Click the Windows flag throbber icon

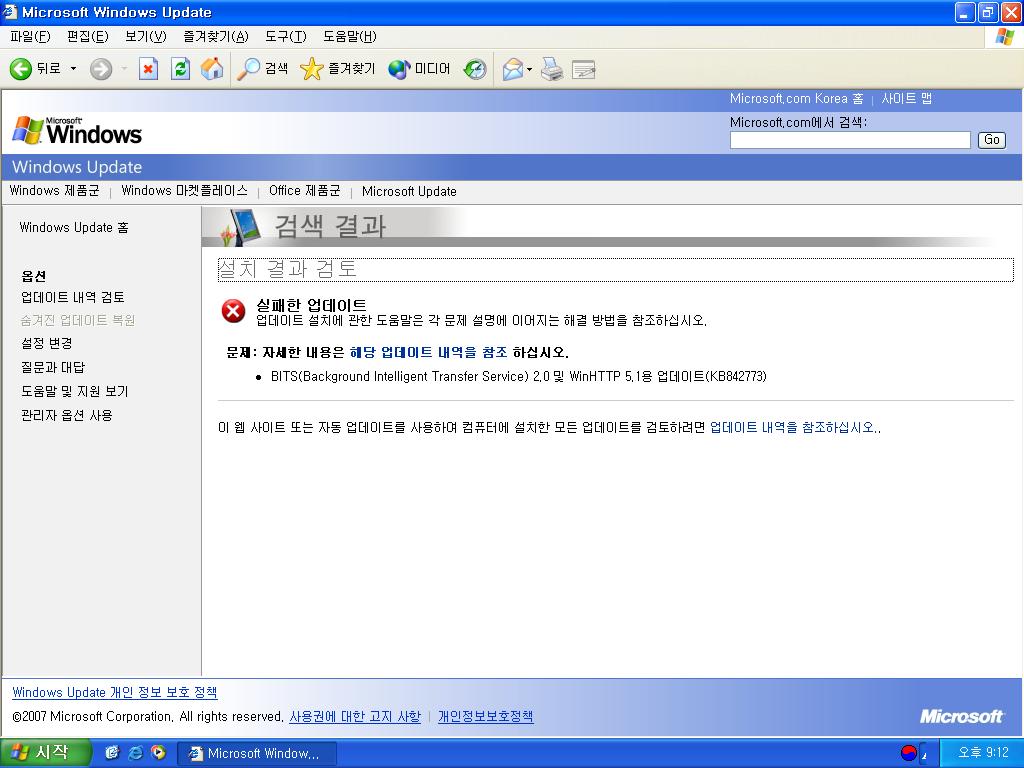pyautogui.click(x=1004, y=37)
